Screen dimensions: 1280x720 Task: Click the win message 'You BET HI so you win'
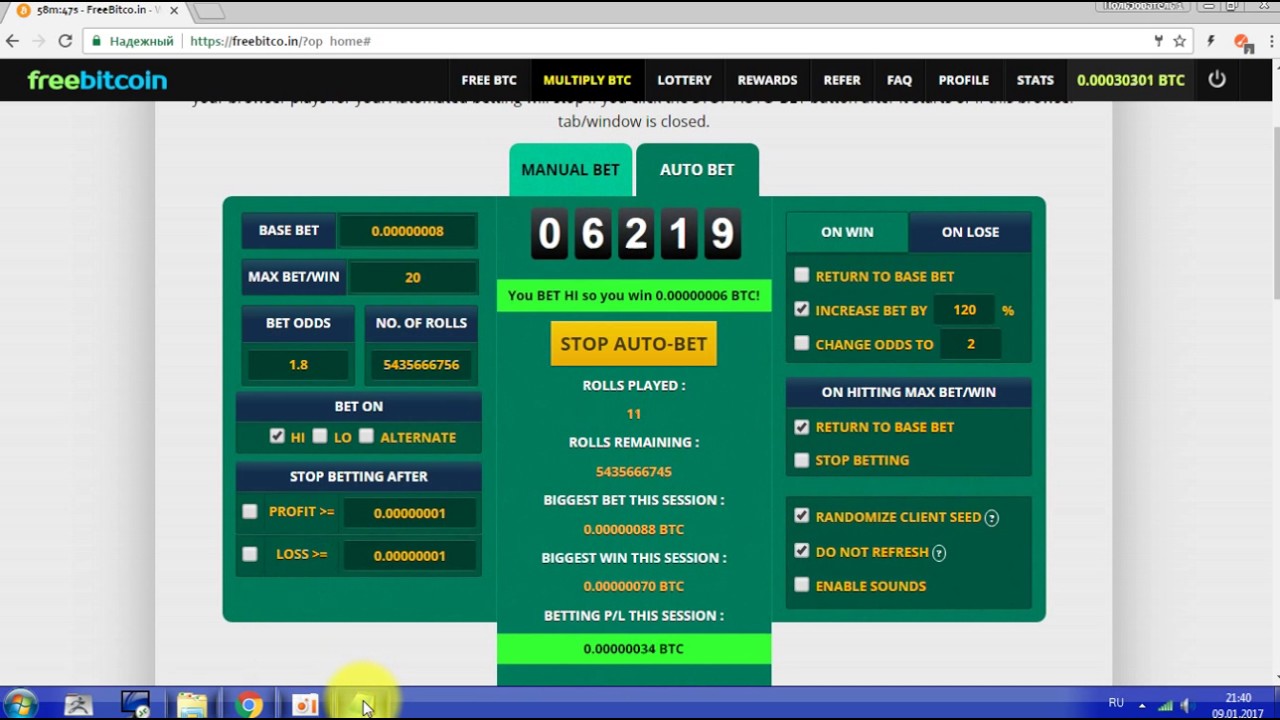[x=634, y=296]
